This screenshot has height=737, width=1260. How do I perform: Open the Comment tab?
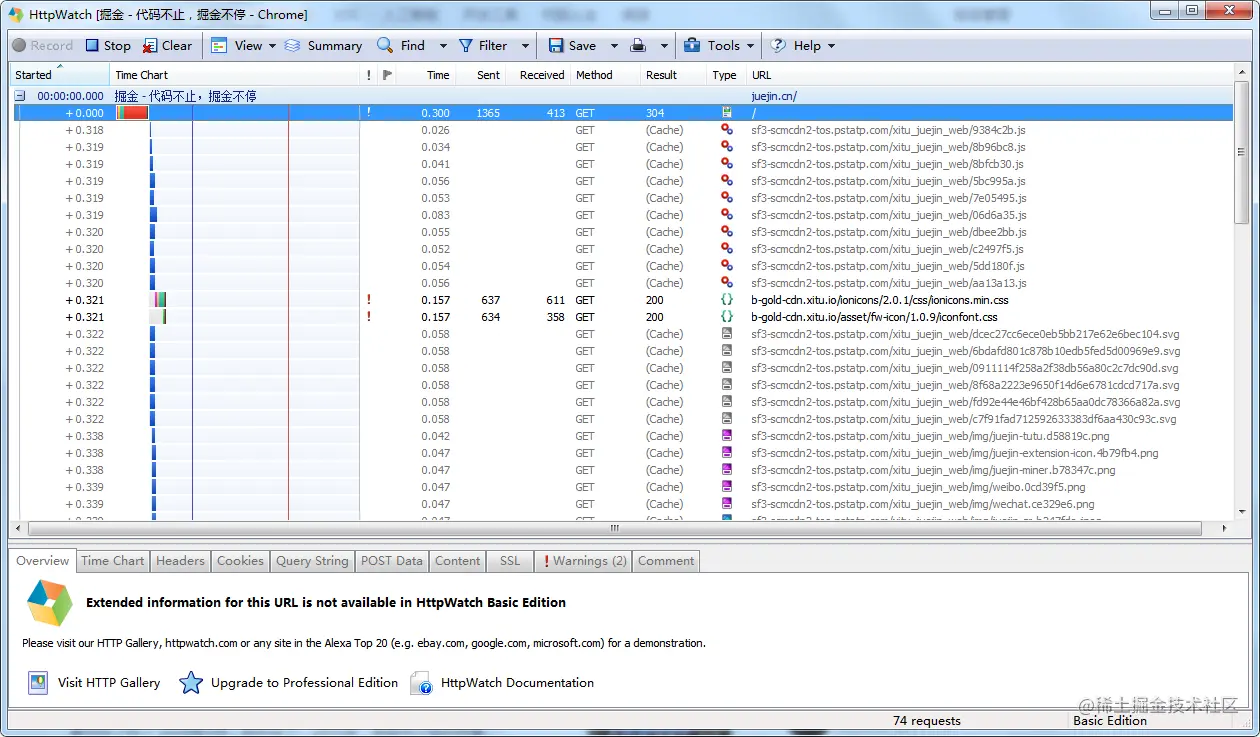pos(666,561)
